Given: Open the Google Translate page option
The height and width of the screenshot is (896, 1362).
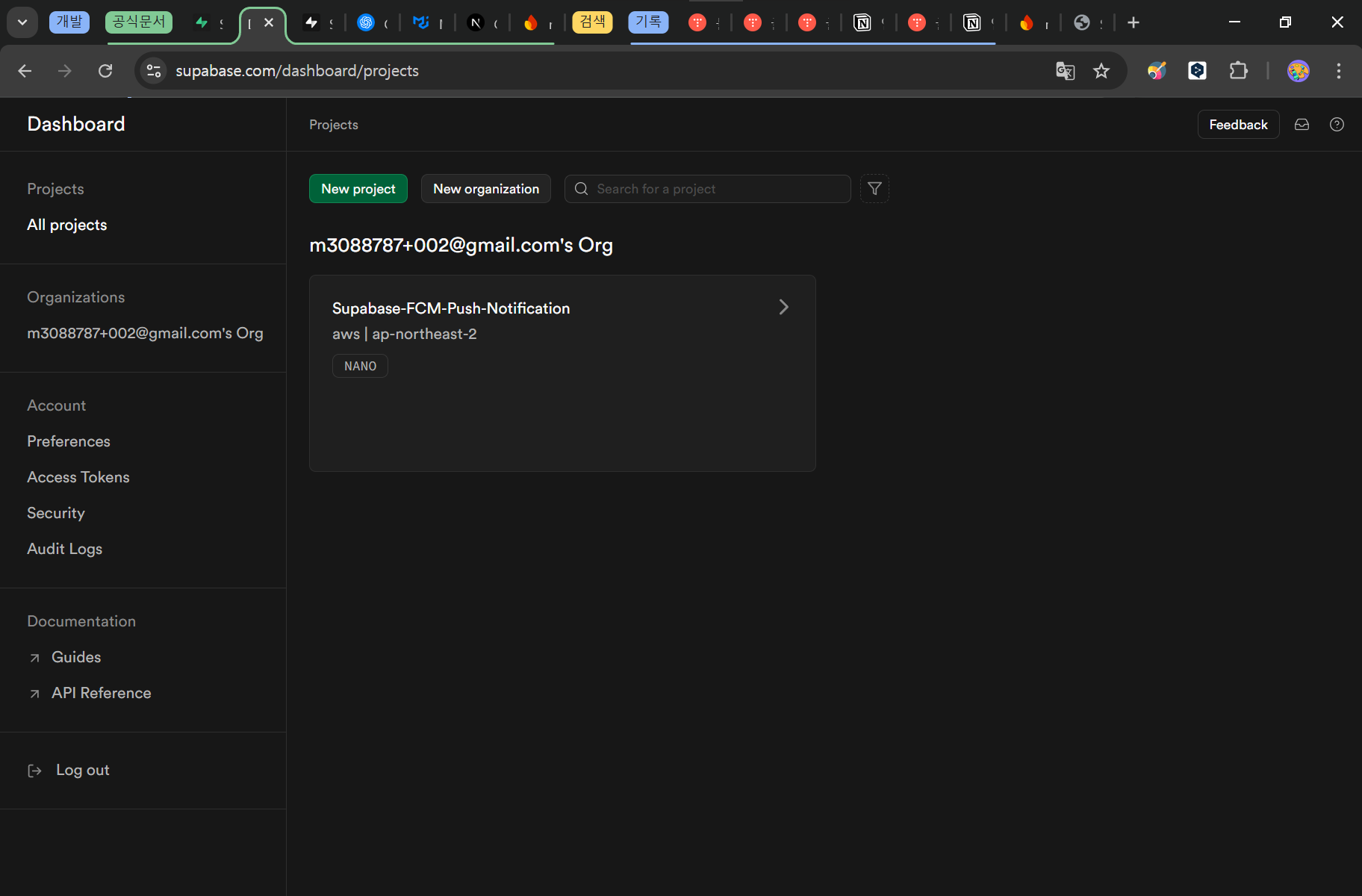Looking at the screenshot, I should [1066, 71].
